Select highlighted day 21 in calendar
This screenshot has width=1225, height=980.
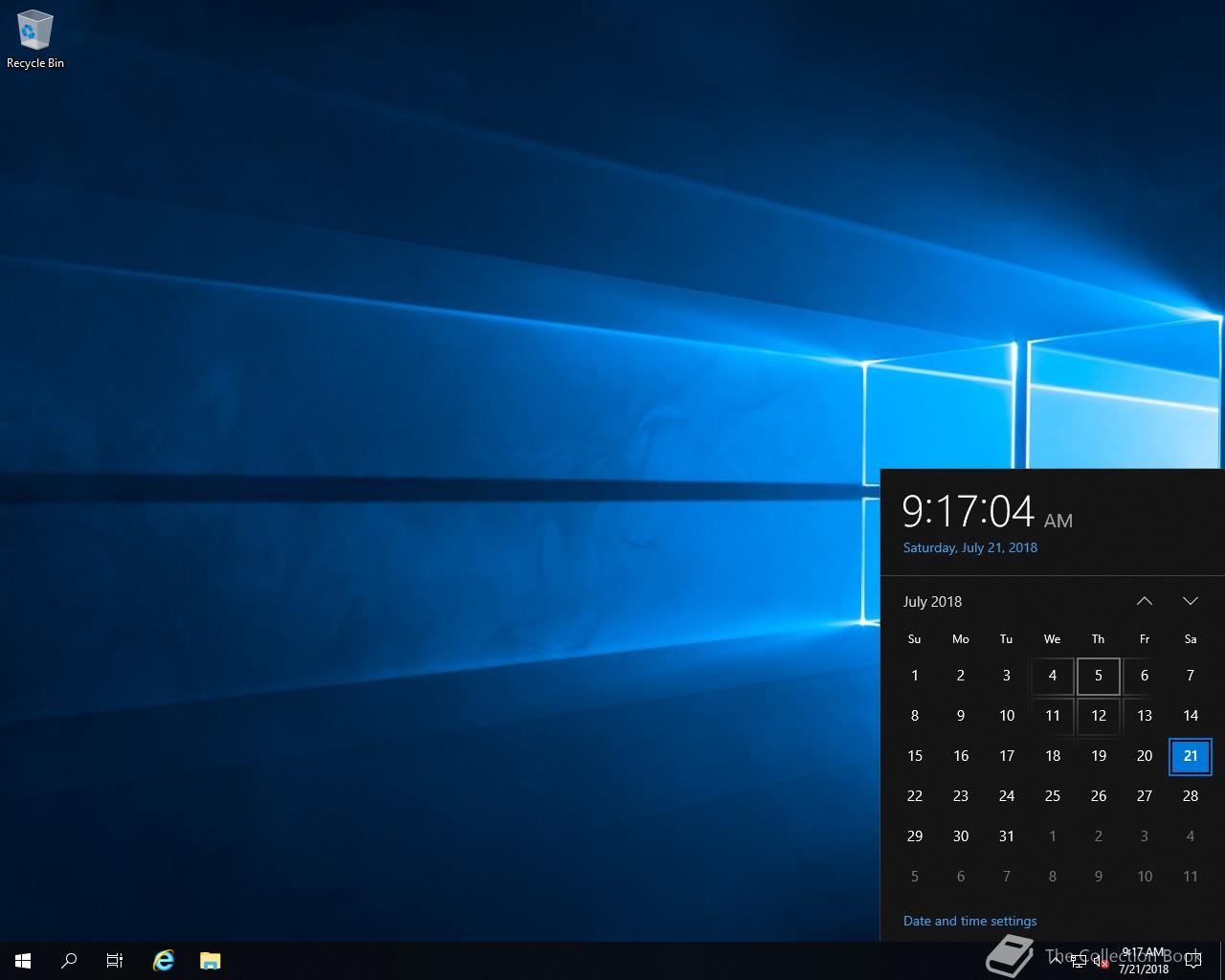click(x=1191, y=756)
